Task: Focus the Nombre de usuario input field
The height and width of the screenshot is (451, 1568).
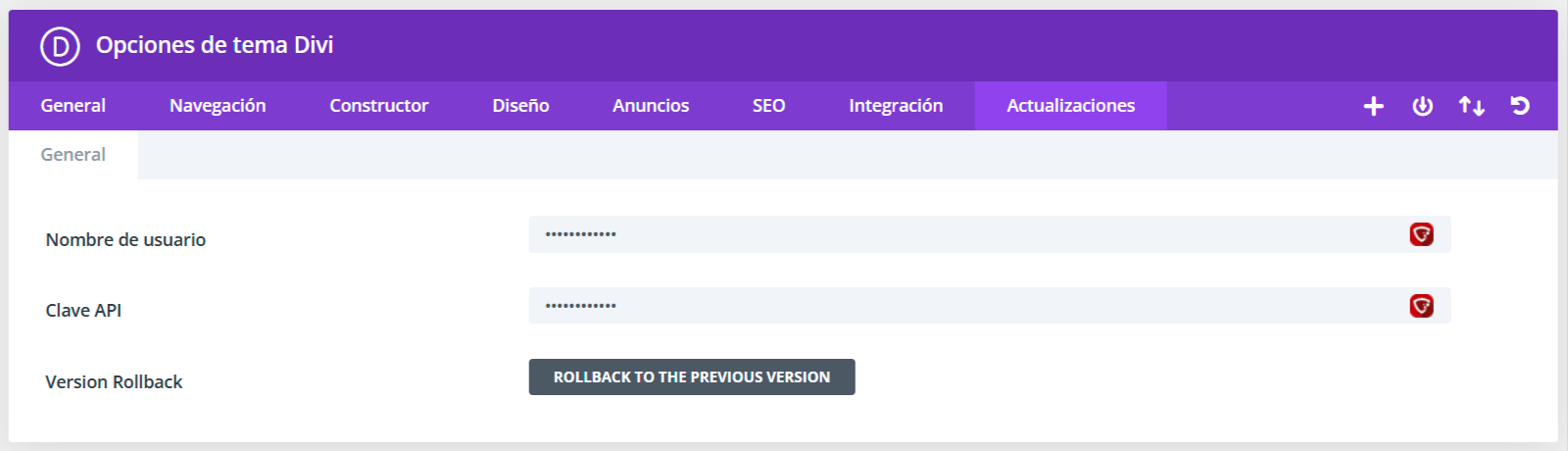Action: click(990, 234)
